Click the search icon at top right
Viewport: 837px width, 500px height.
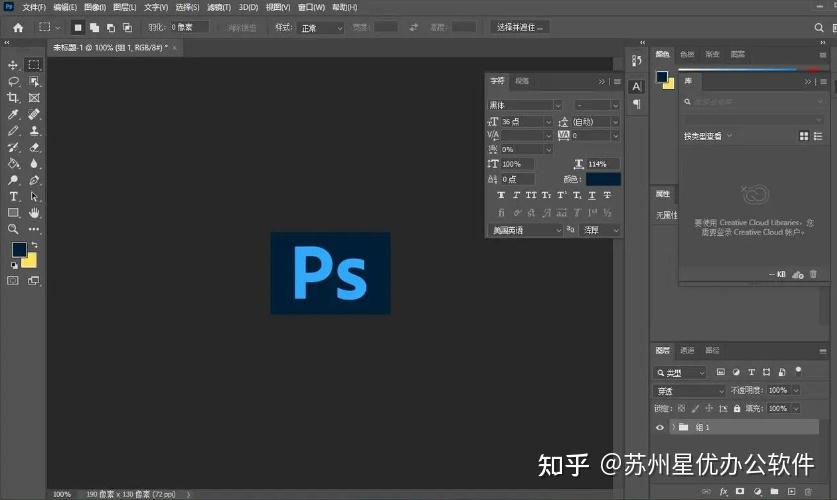(x=819, y=27)
